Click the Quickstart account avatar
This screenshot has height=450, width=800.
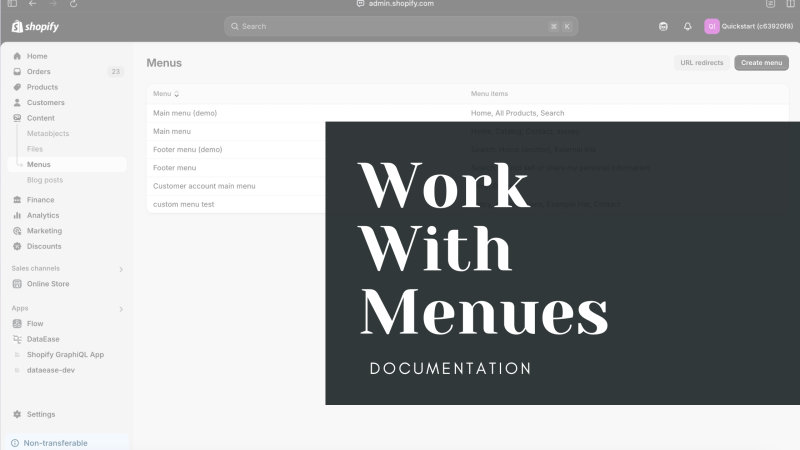click(712, 27)
